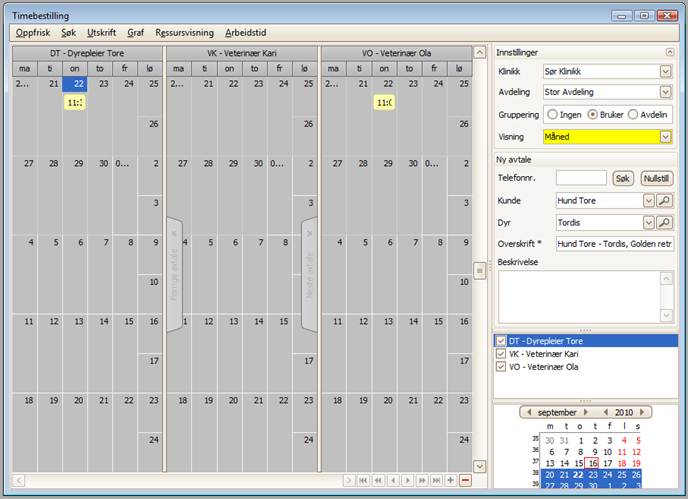Viewport: 688px width, 499px height.
Task: Go to previous month in the mini calendar
Action: click(x=527, y=412)
